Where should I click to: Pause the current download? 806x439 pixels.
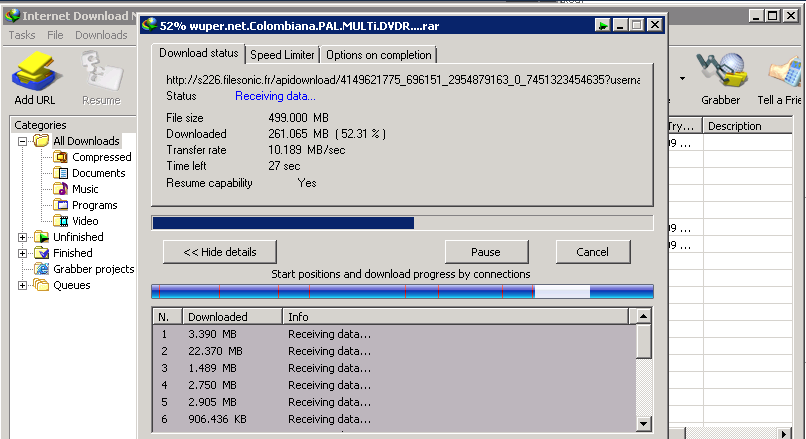click(485, 252)
